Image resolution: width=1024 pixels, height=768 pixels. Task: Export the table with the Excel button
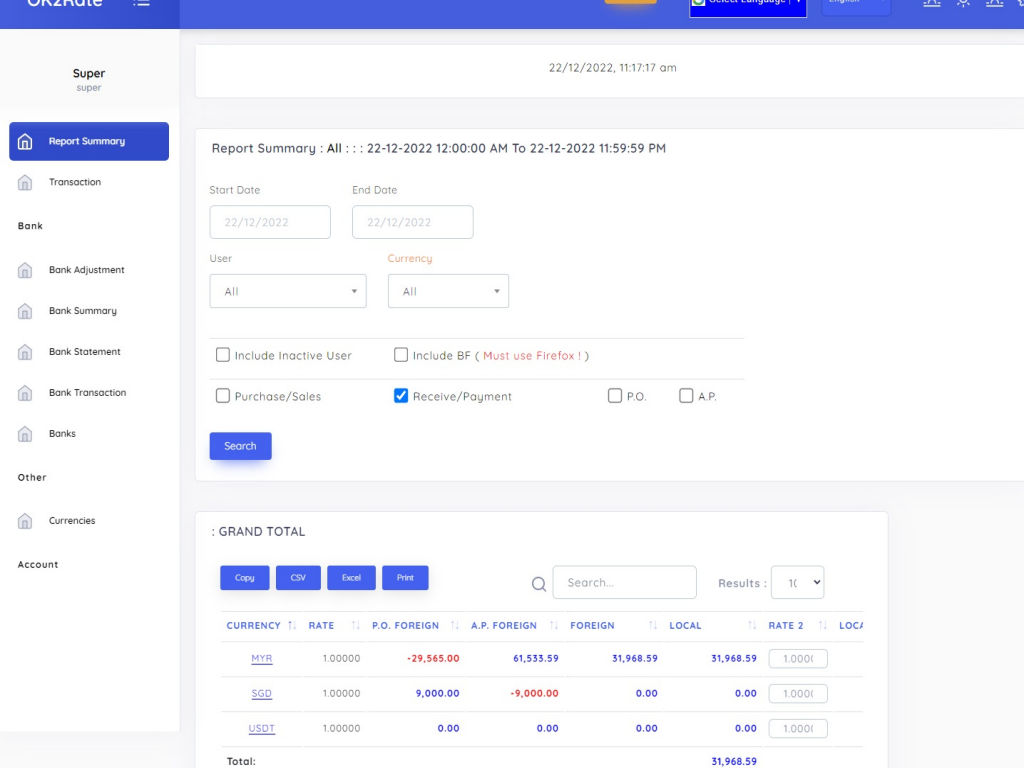pyautogui.click(x=351, y=578)
